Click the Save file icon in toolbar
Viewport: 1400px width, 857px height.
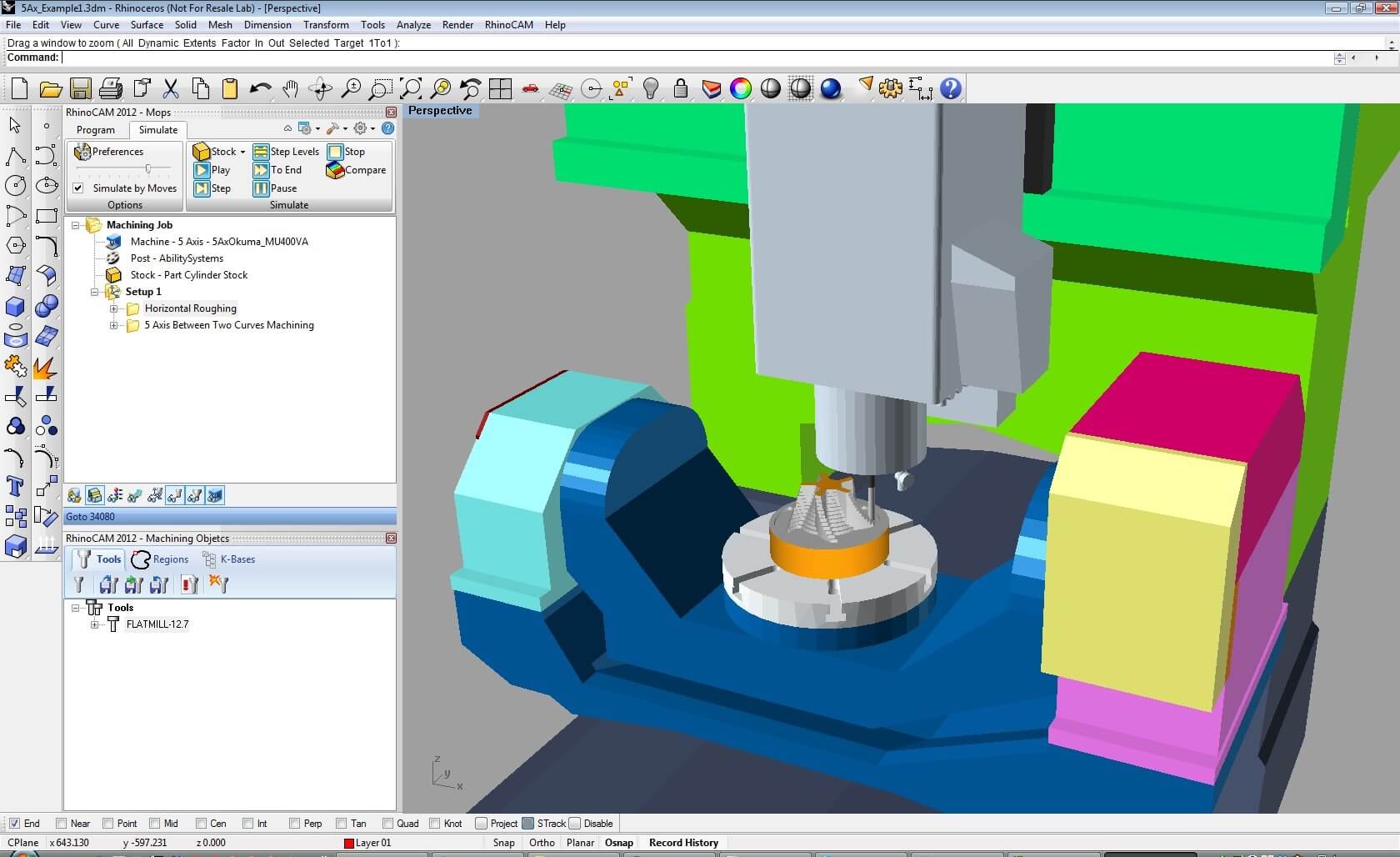point(80,88)
